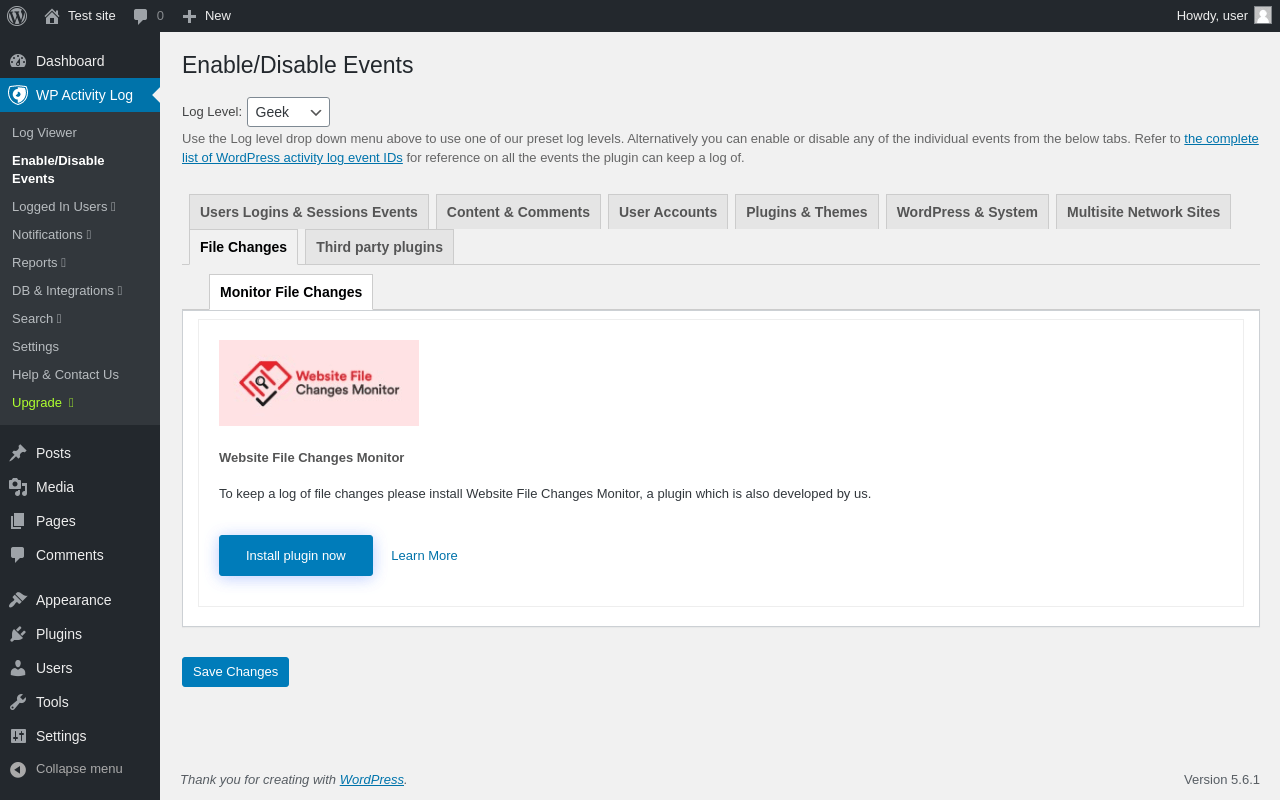Collapse the admin menu
The height and width of the screenshot is (800, 1280).
tap(66, 769)
